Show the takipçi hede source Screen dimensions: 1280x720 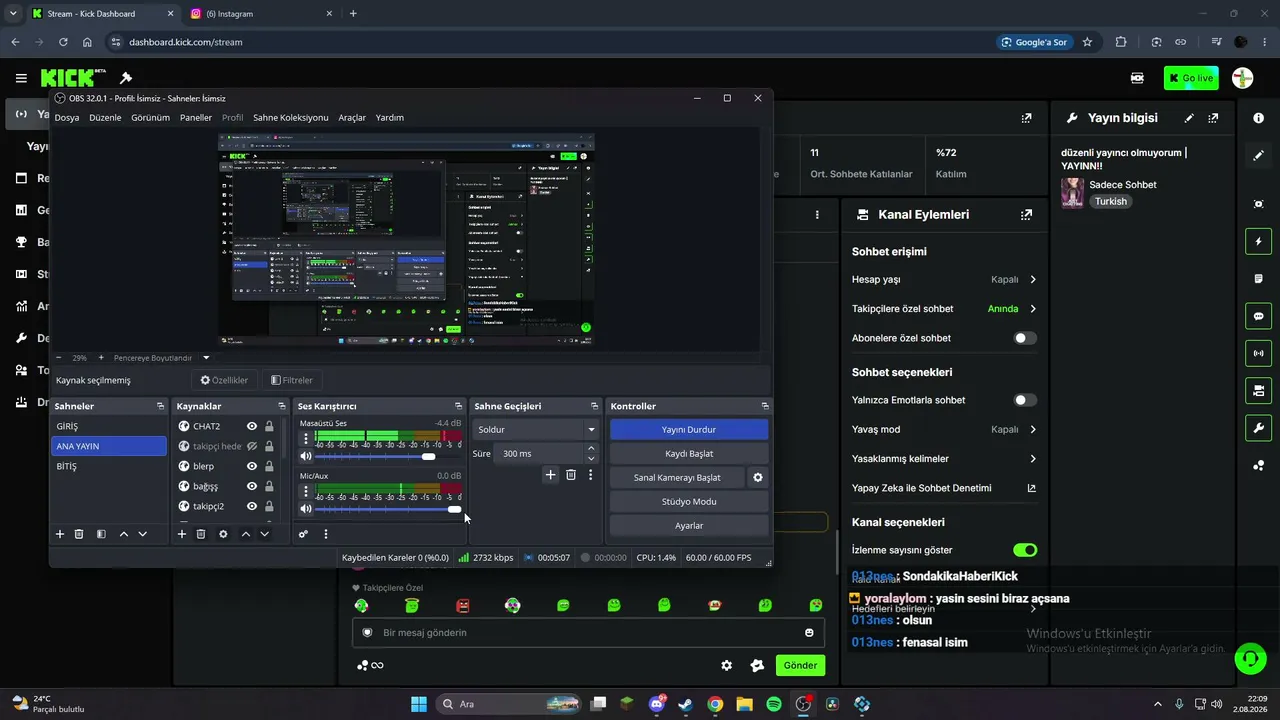252,446
